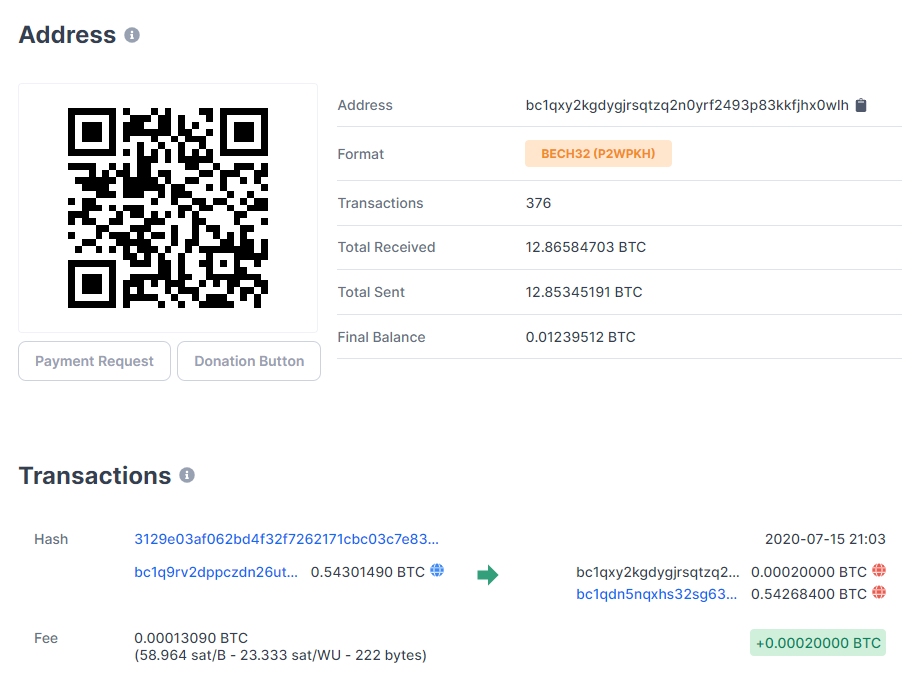Click the Address page heading
922x684 pixels.
tap(67, 35)
